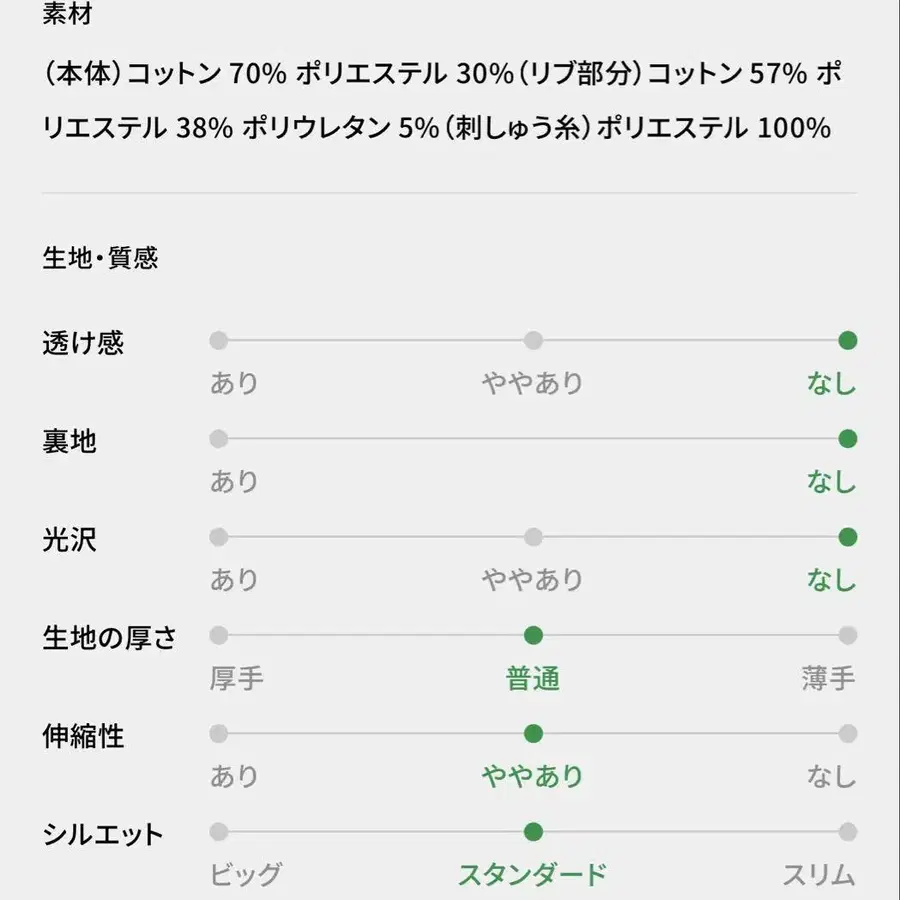Click the ややあり dot on 伸縮性 slider
This screenshot has width=900, height=900.
click(533, 734)
